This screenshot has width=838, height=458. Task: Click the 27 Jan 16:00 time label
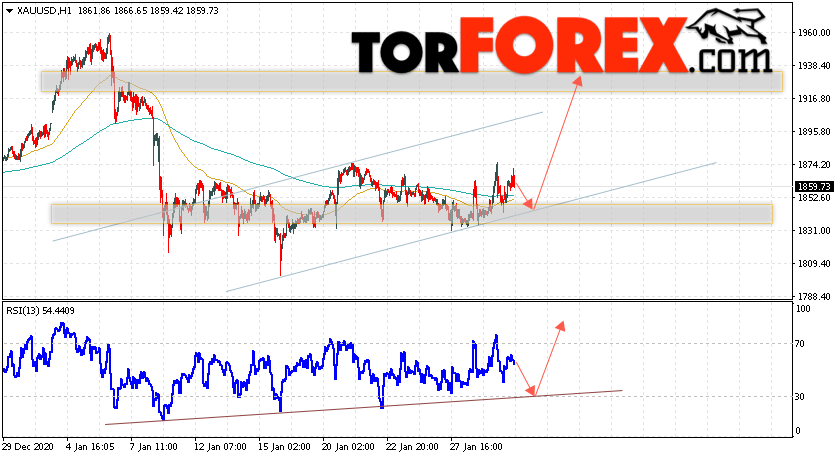pos(476,446)
